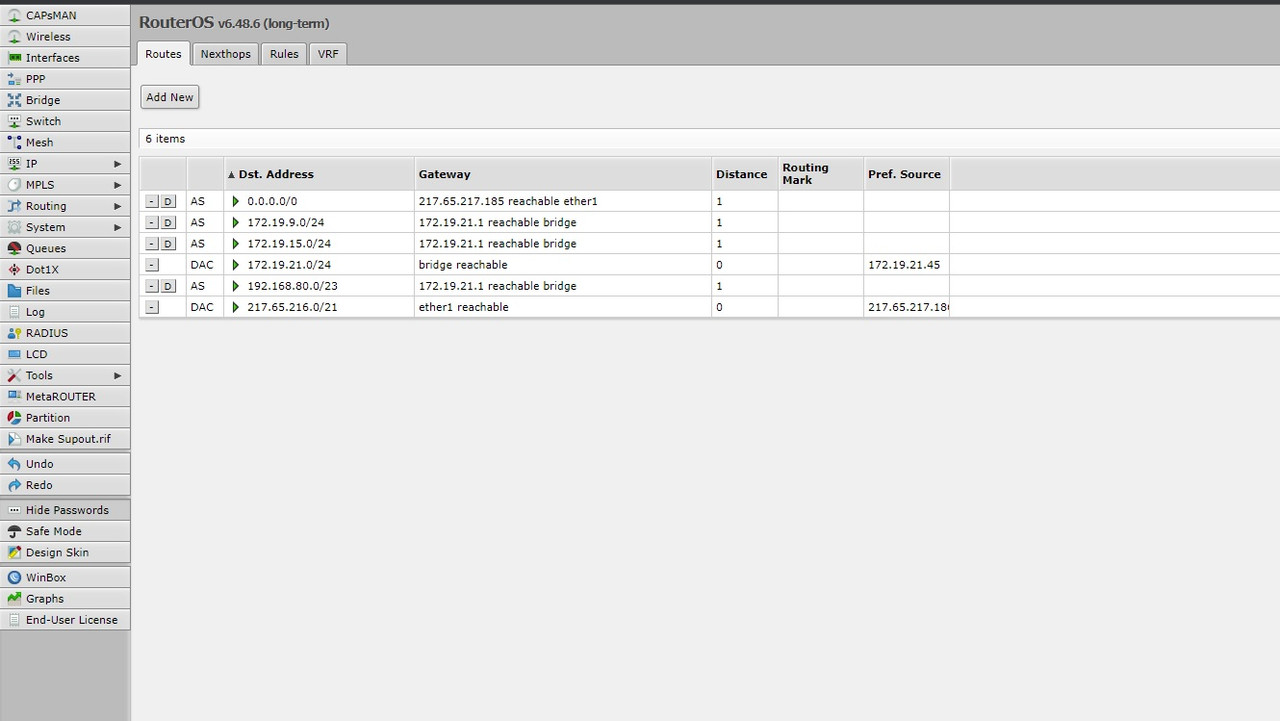The image size is (1280, 721).
Task: Disable the 172.19.9.0/24 route
Action: coord(168,223)
